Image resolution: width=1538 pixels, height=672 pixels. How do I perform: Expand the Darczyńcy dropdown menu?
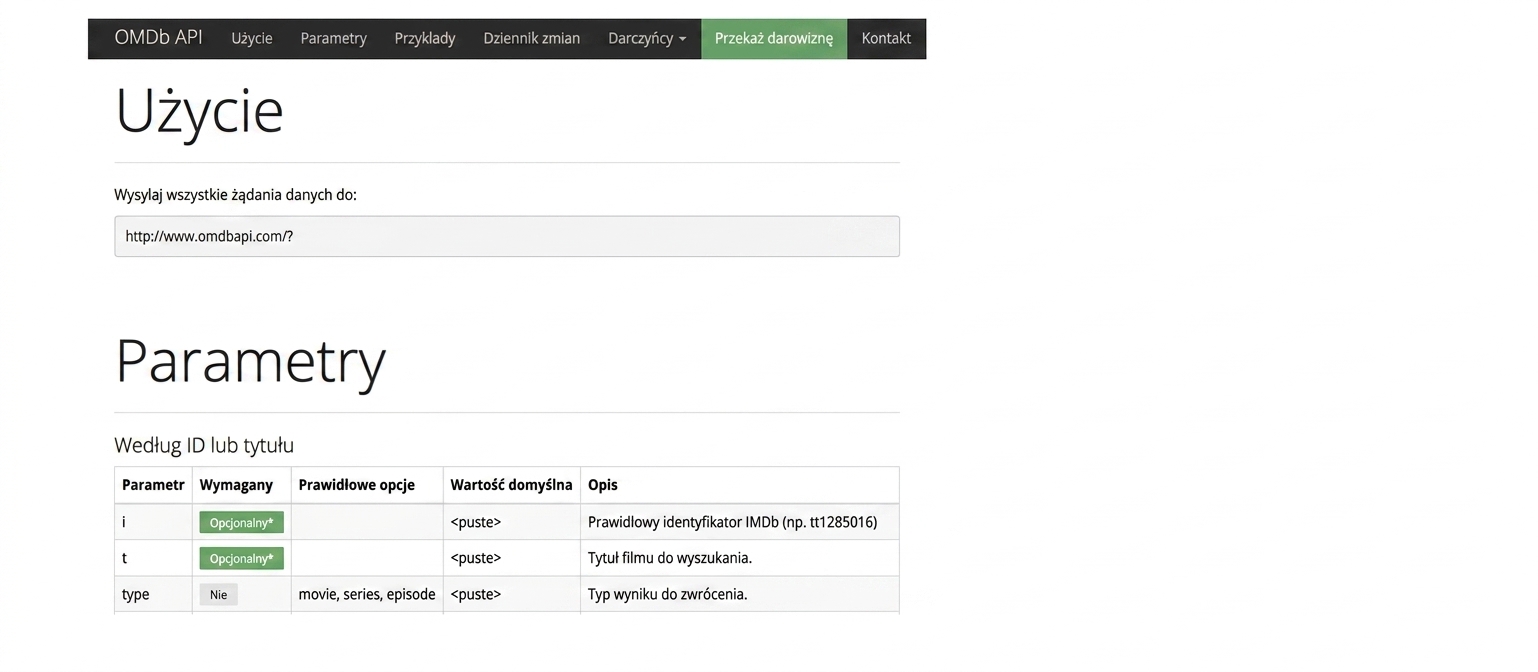click(647, 38)
